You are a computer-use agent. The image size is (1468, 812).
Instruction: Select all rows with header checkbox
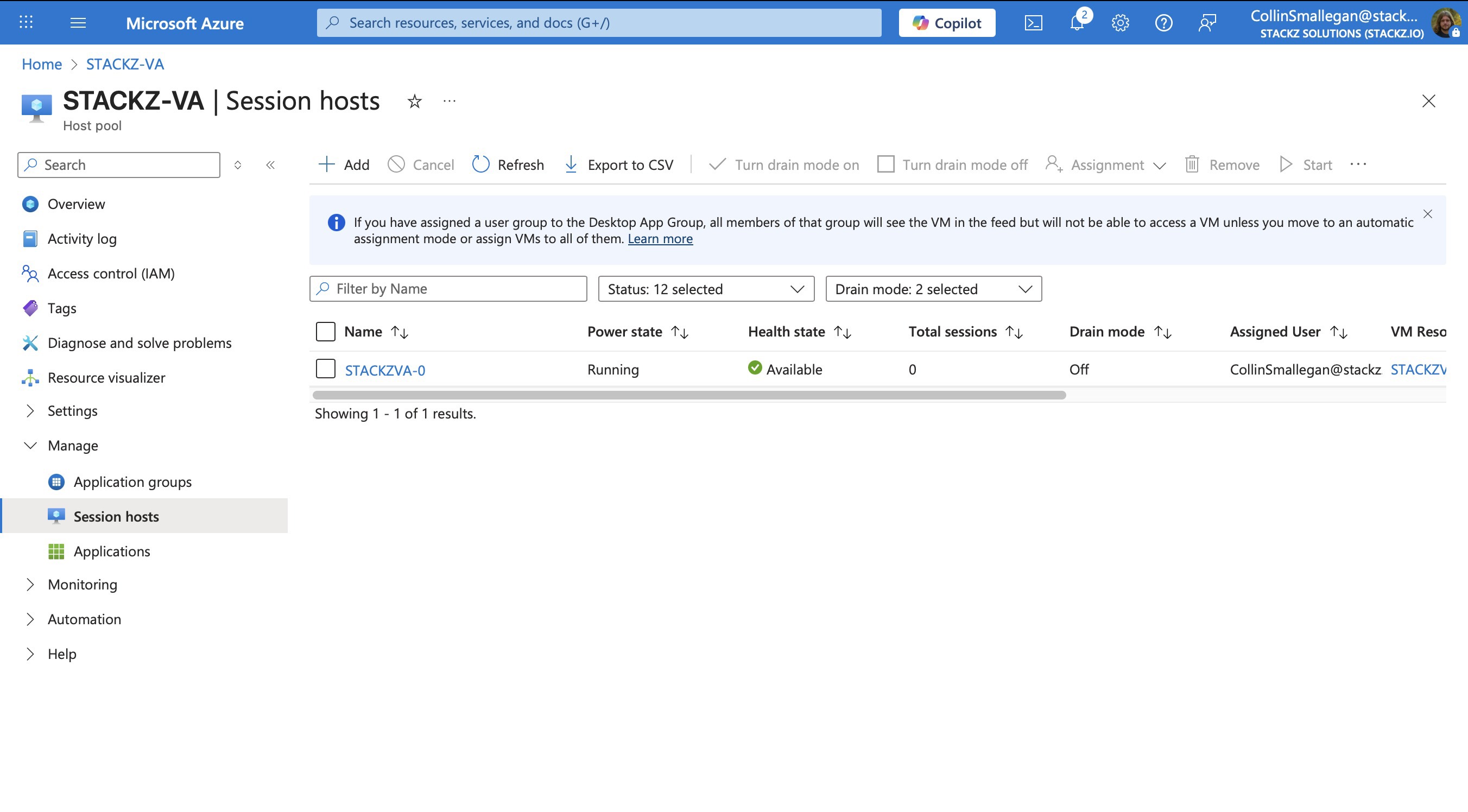point(325,331)
